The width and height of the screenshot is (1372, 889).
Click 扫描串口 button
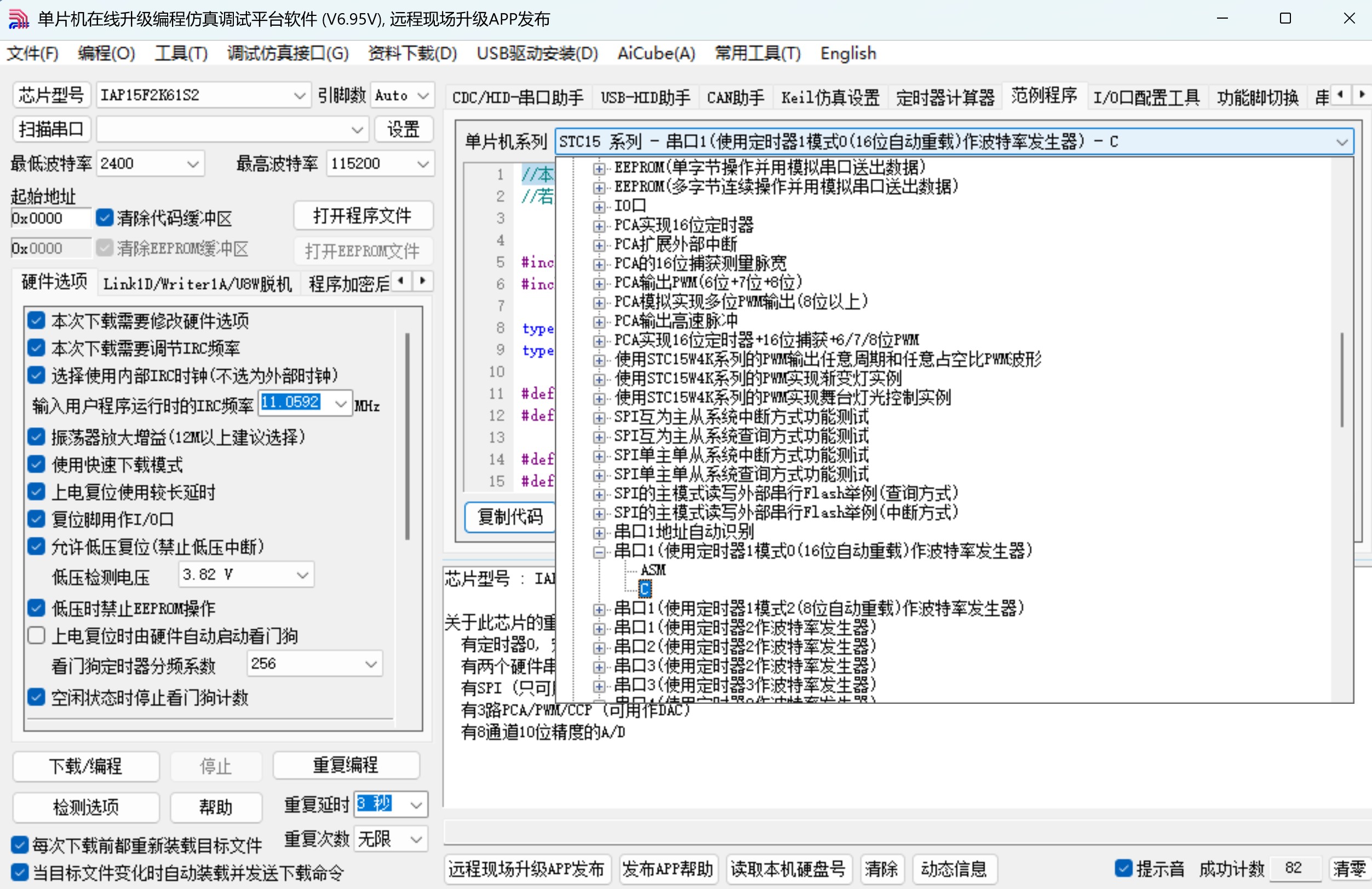click(x=51, y=129)
